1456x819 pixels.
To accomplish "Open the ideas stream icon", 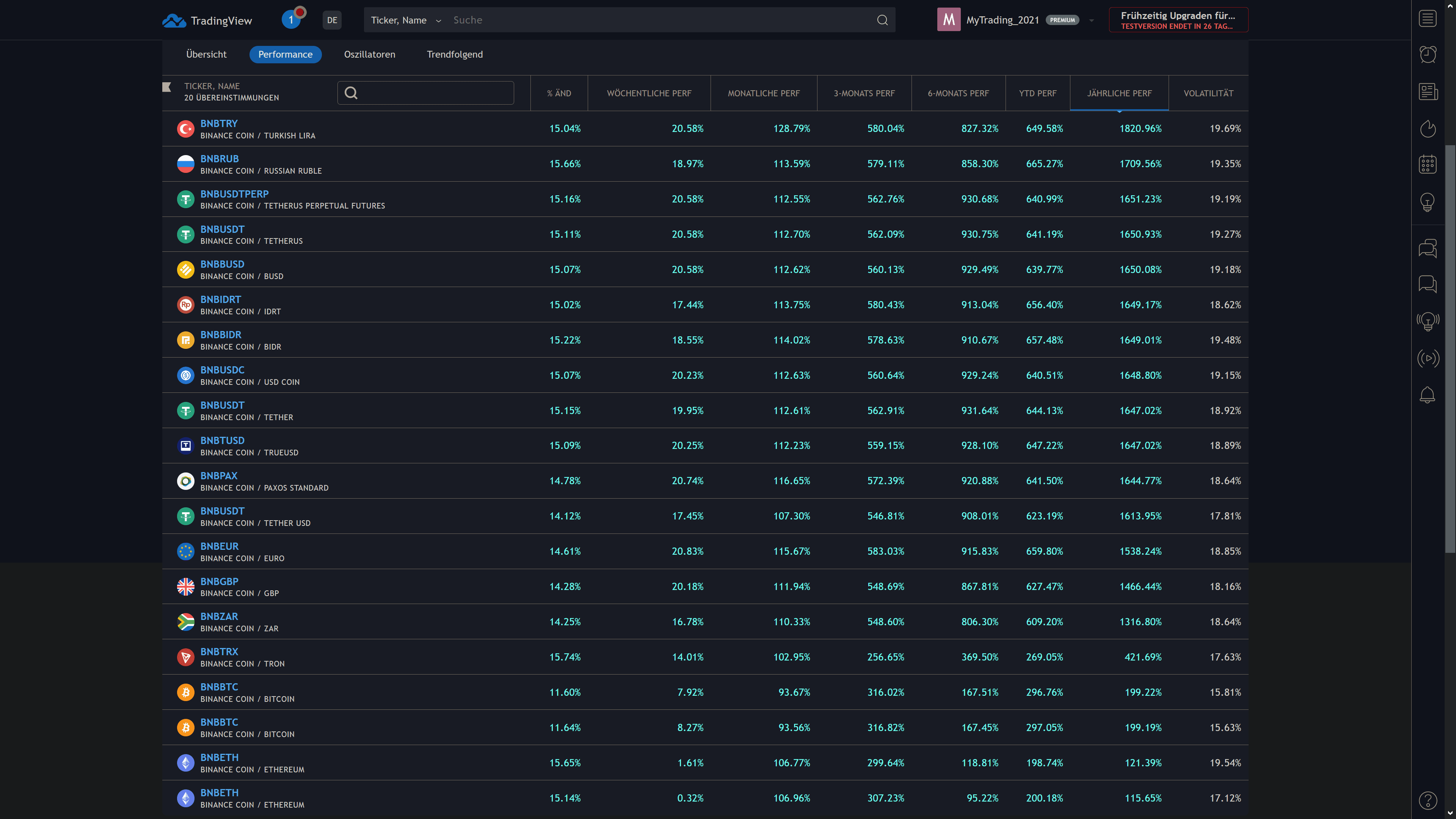I will (x=1428, y=322).
